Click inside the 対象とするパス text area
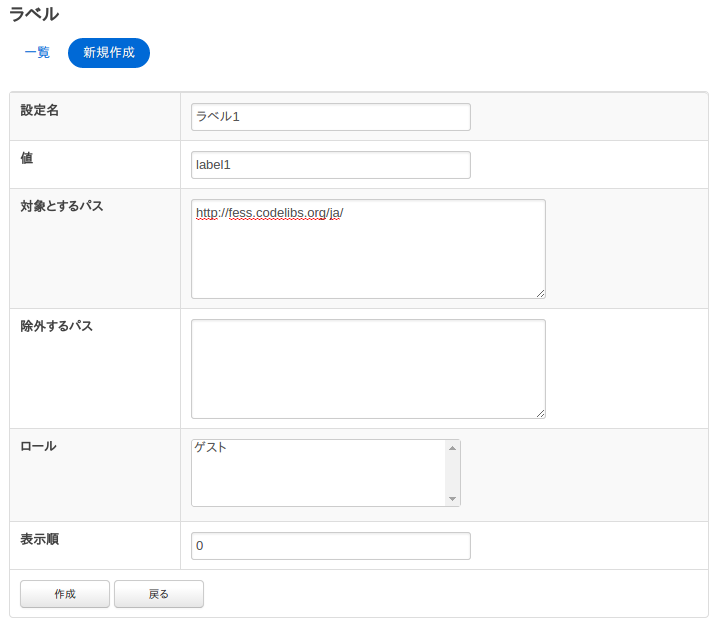Viewport: 719px width, 628px height. (x=368, y=249)
